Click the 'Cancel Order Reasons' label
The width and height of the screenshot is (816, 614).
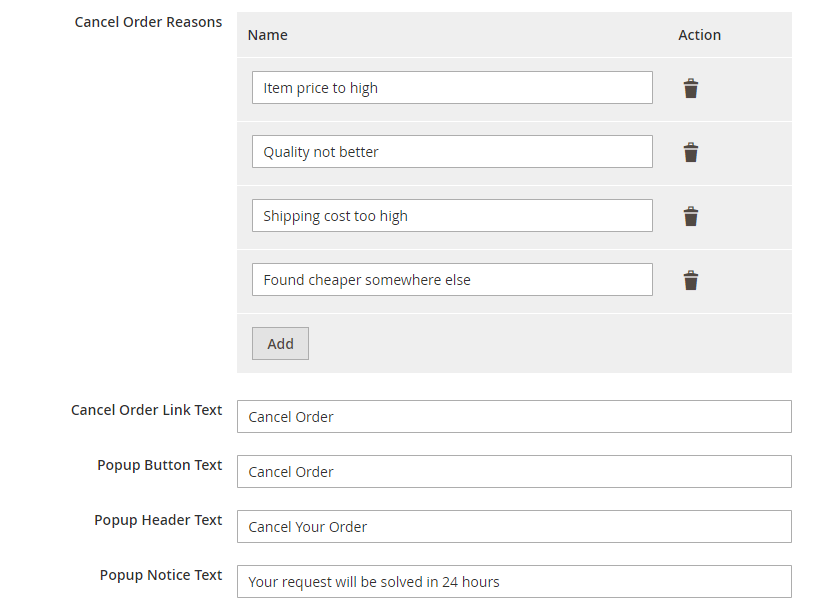click(148, 22)
